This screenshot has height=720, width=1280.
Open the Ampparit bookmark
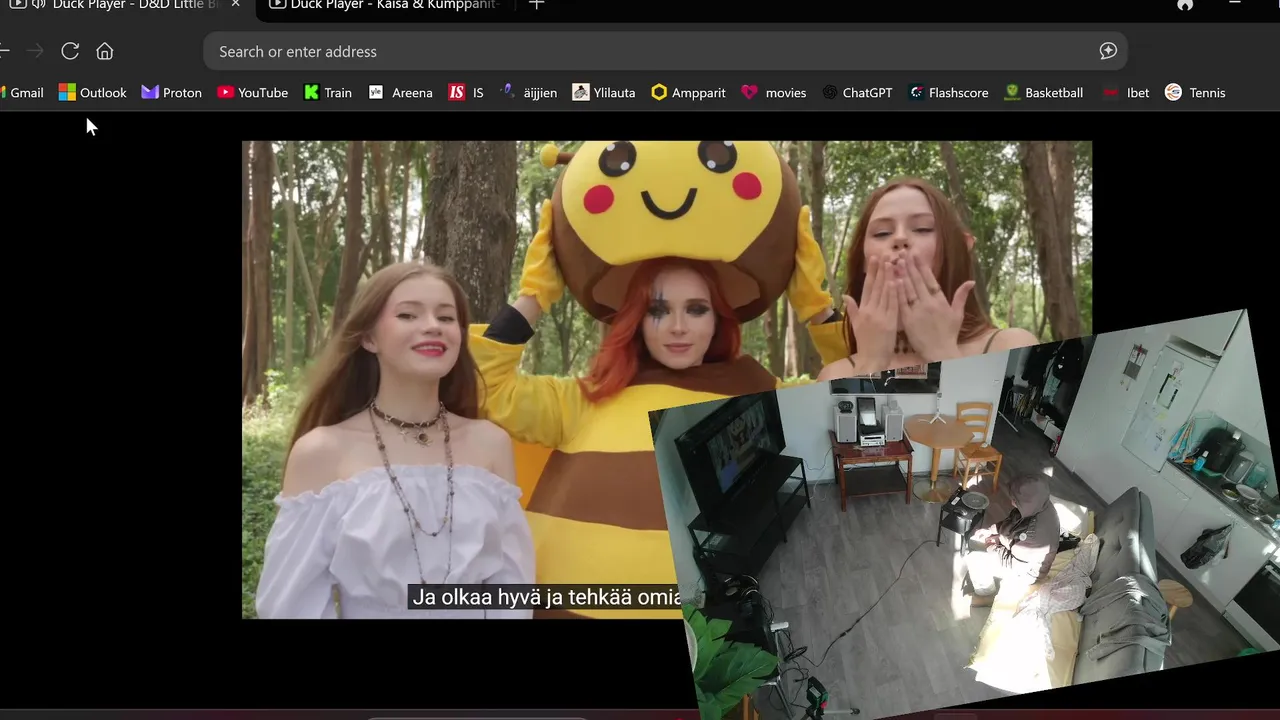(688, 92)
